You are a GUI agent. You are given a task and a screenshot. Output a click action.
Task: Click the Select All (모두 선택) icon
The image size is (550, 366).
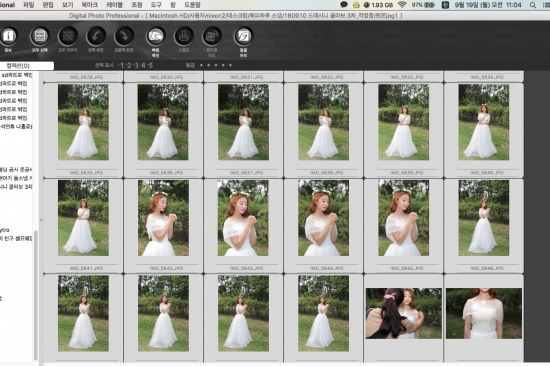point(39,36)
